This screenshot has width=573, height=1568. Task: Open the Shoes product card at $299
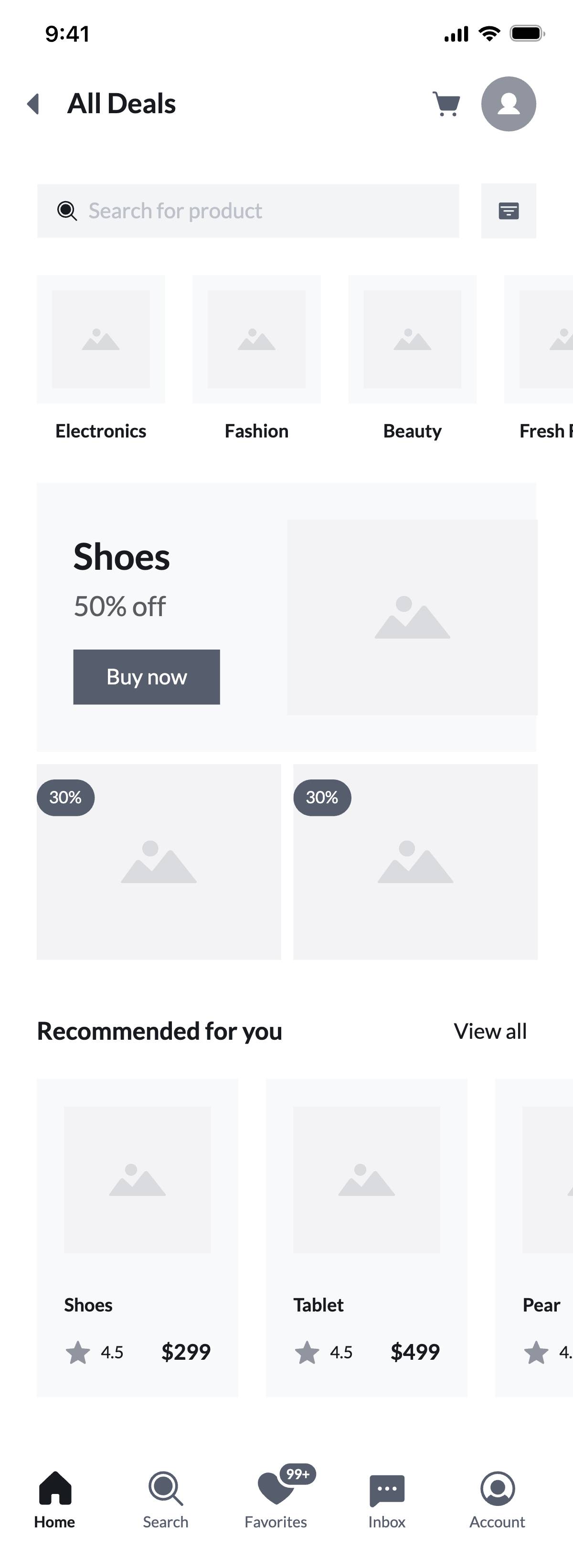click(138, 1237)
